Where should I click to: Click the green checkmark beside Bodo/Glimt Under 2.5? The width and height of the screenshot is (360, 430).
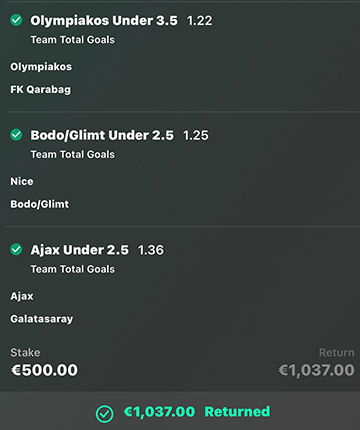(16, 135)
